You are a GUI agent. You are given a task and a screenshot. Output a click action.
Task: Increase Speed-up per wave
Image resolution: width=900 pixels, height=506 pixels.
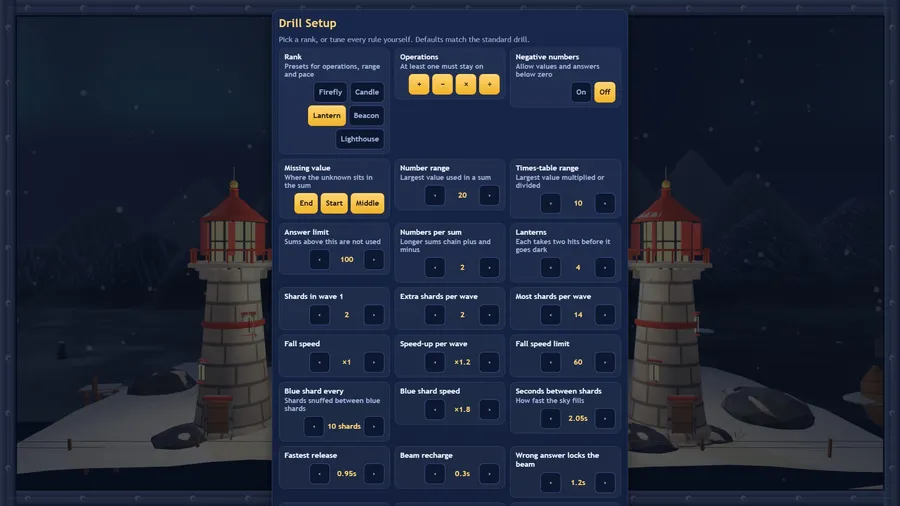489,362
